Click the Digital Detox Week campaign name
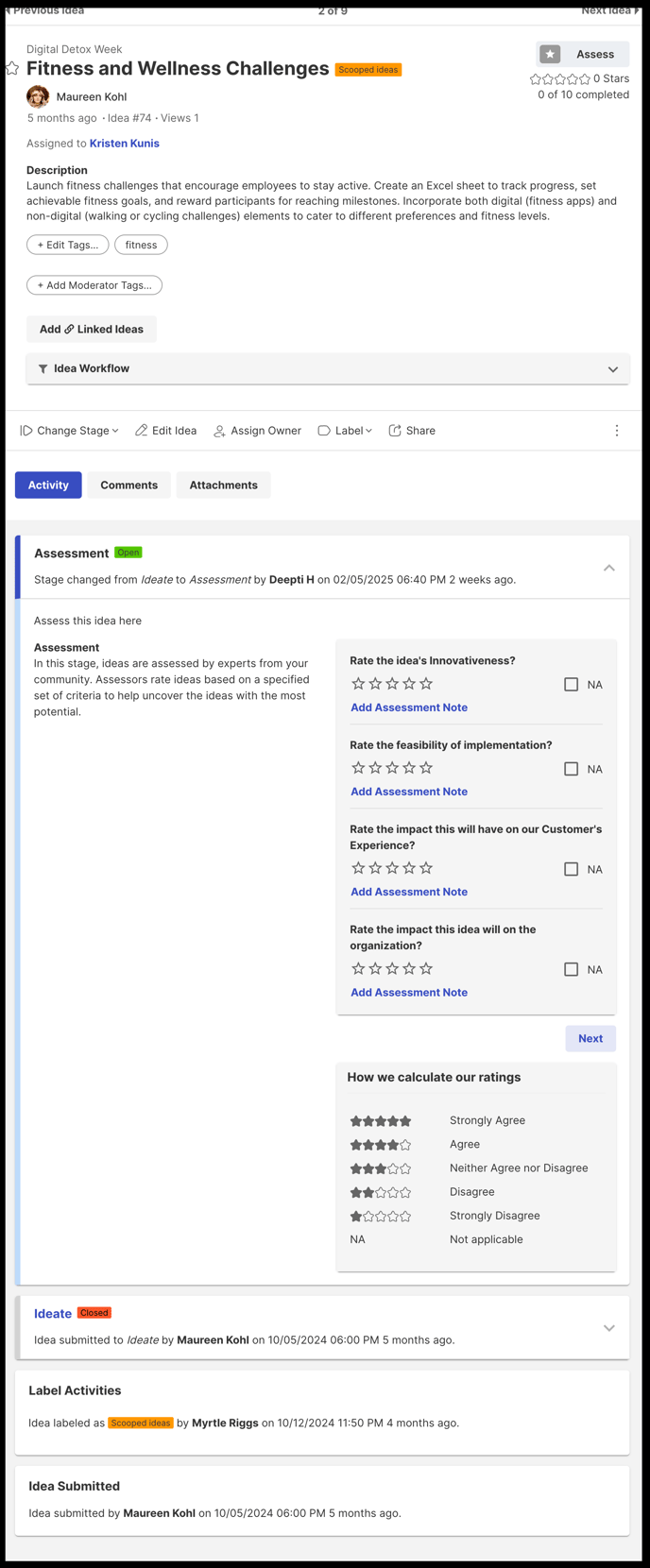 click(x=74, y=49)
